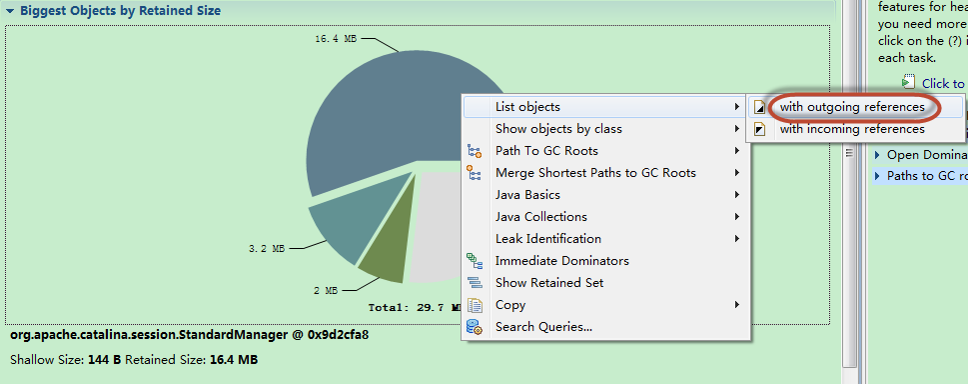968x384 pixels.
Task: Expand the Open Dominator entry triangle
Action: coord(878,154)
